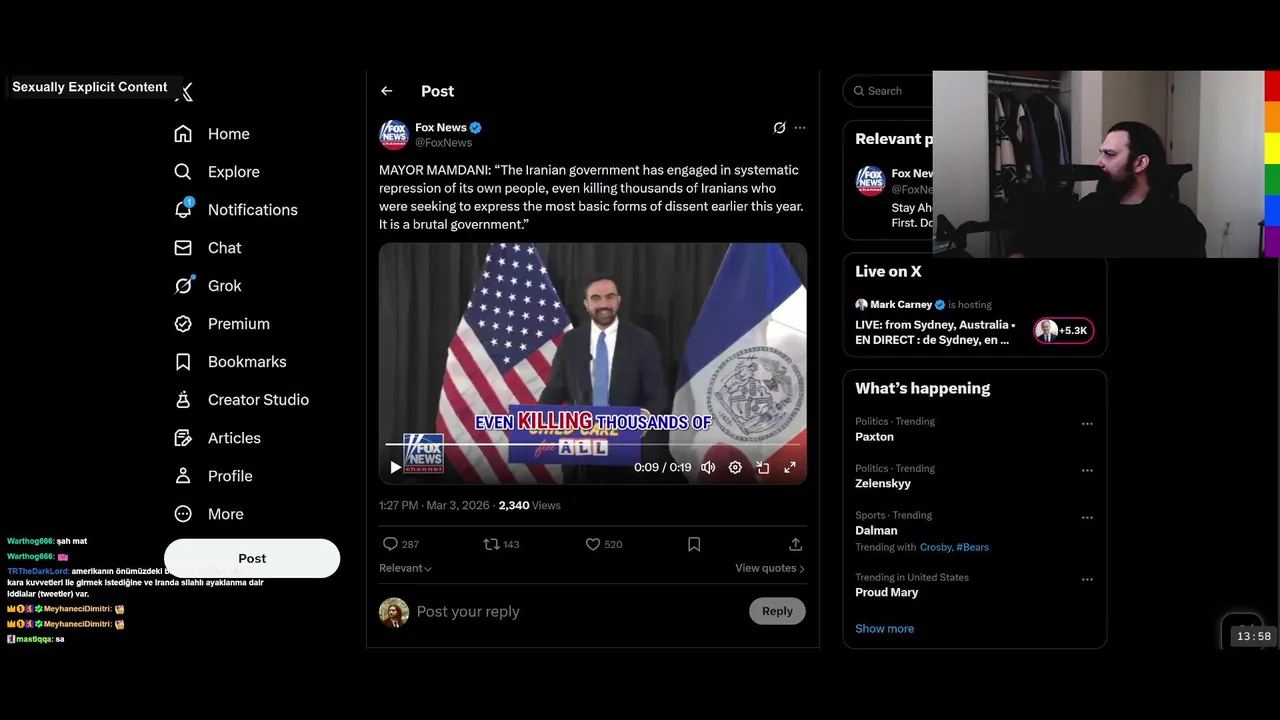Viewport: 1280px width, 720px height.
Task: Open the Home navigation item
Action: pos(212,134)
